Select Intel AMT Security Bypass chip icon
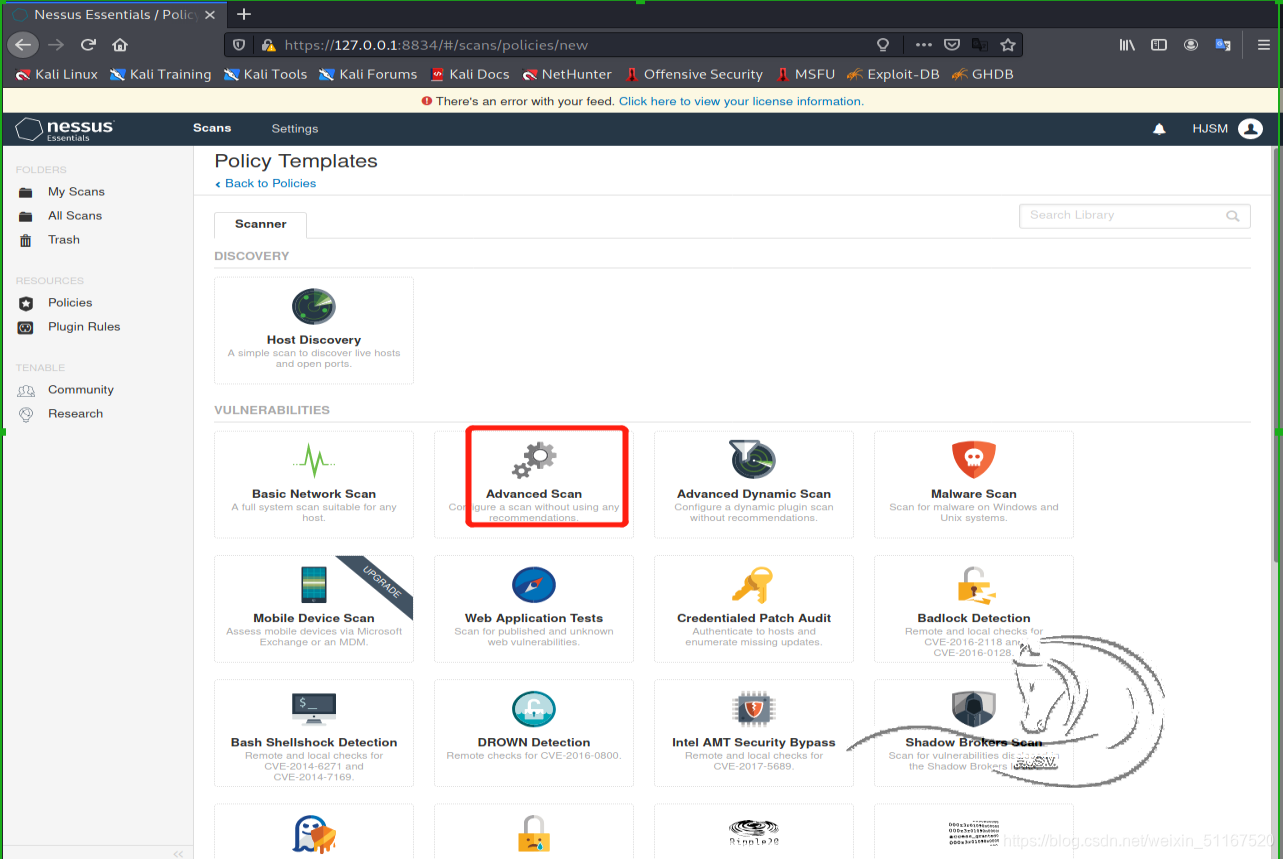Screen dimensions: 1284x859 point(753,708)
